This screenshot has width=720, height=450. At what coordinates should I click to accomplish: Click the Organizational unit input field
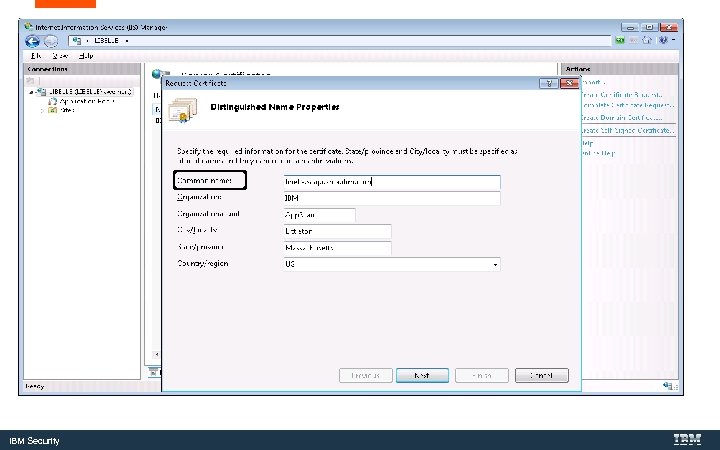[x=320, y=215]
